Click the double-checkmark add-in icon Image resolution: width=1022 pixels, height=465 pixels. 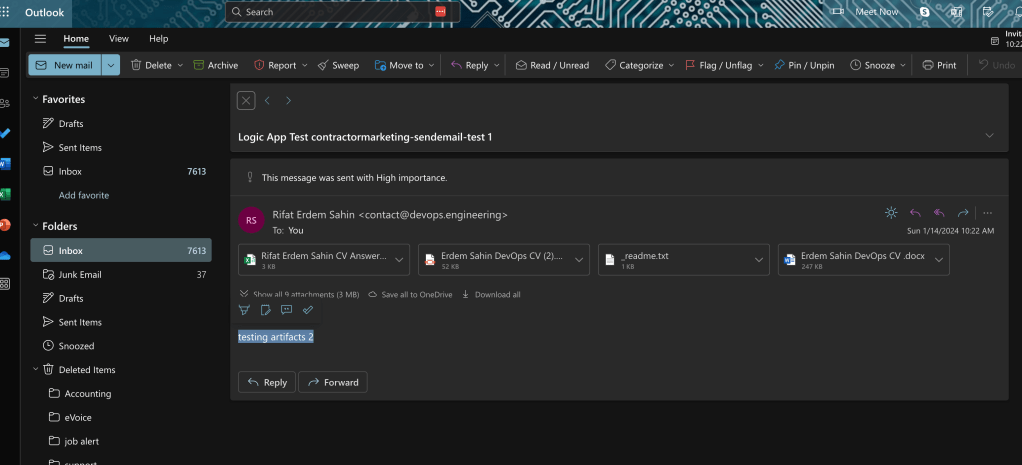(x=308, y=310)
